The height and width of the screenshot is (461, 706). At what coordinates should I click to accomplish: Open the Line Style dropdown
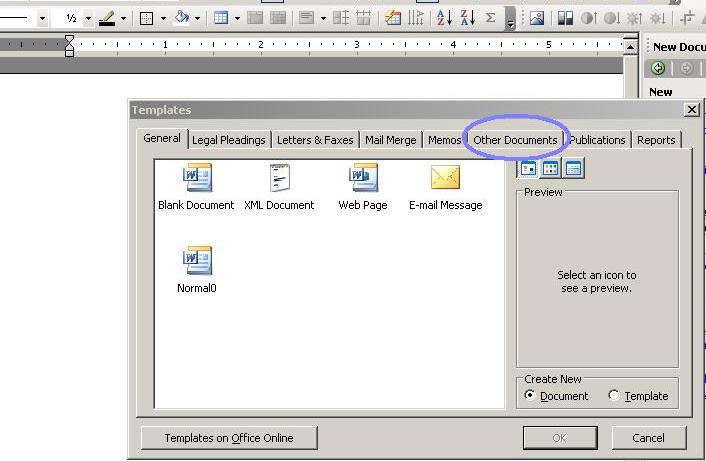pyautogui.click(x=42, y=19)
